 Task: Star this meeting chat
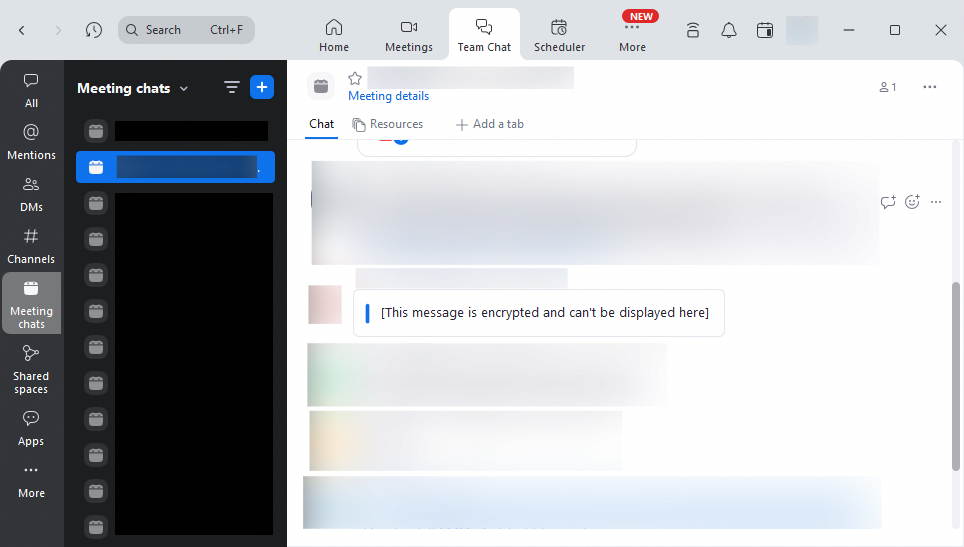coord(355,78)
